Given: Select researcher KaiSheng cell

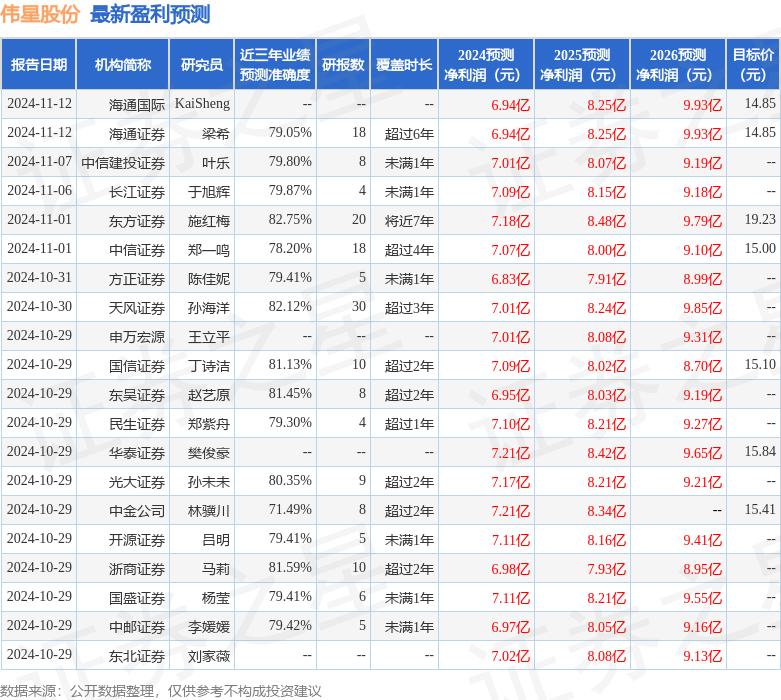Looking at the screenshot, I should click(x=202, y=104).
